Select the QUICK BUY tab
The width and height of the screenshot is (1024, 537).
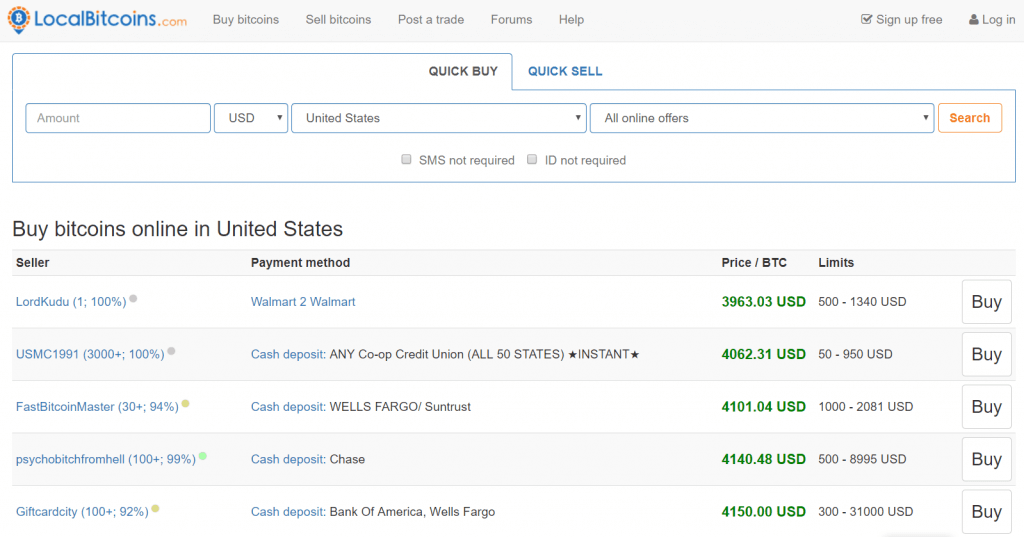pyautogui.click(x=463, y=71)
